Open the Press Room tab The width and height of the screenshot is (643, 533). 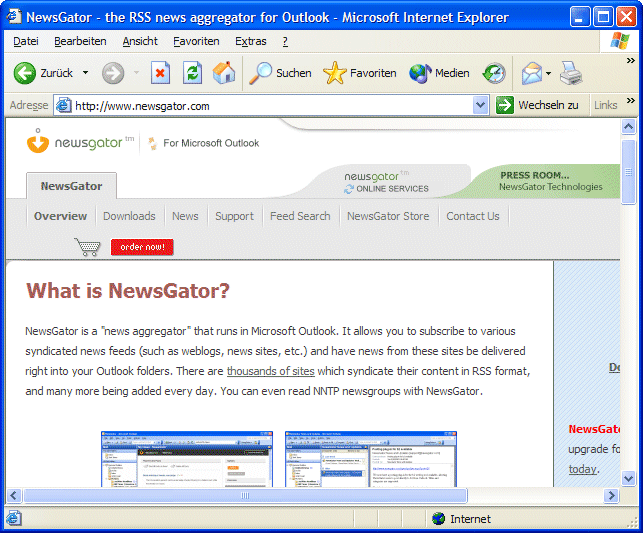click(550, 181)
